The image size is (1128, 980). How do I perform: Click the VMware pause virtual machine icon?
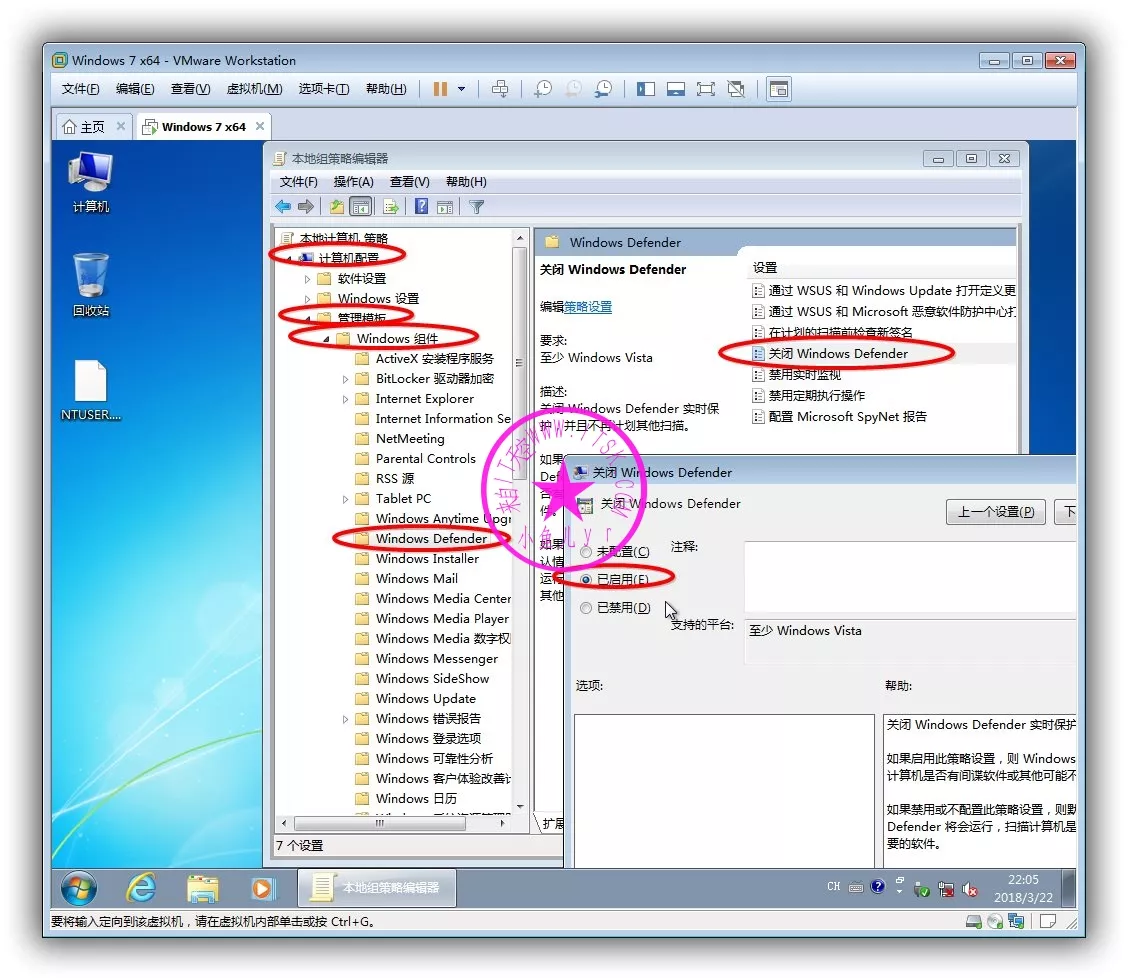440,89
